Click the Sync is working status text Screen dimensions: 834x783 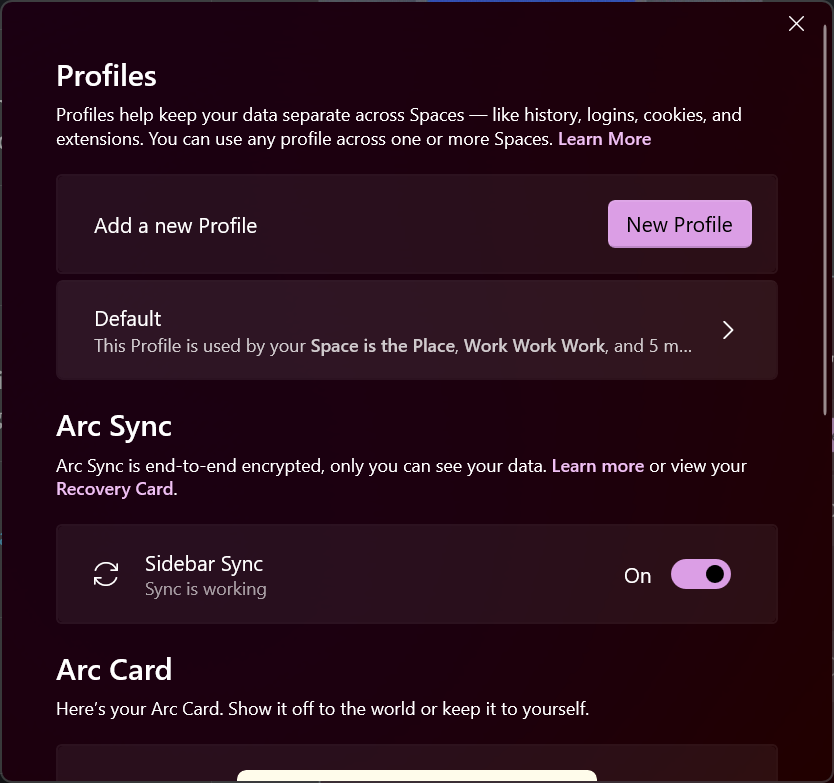pyautogui.click(x=205, y=589)
